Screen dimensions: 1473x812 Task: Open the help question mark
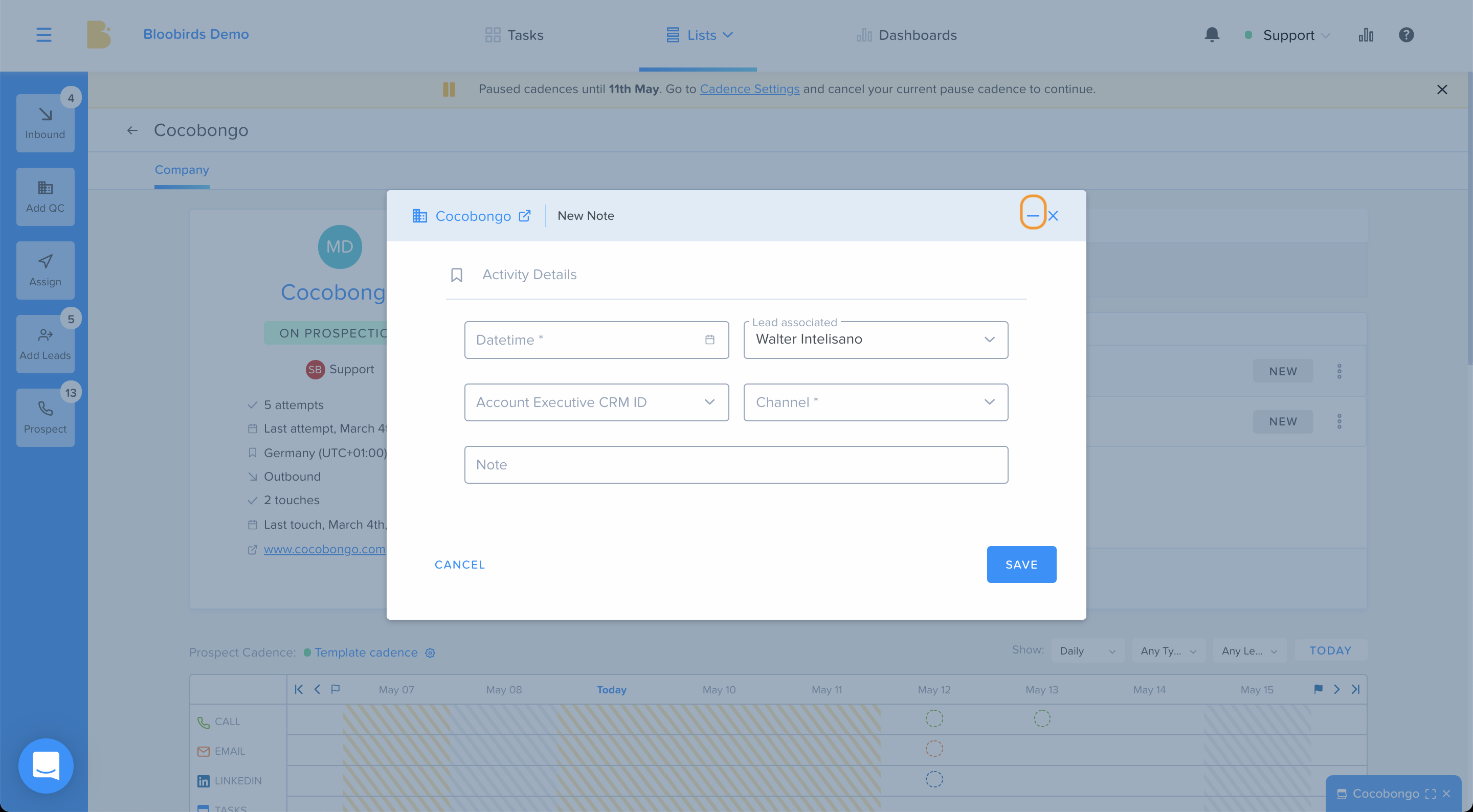tap(1406, 35)
